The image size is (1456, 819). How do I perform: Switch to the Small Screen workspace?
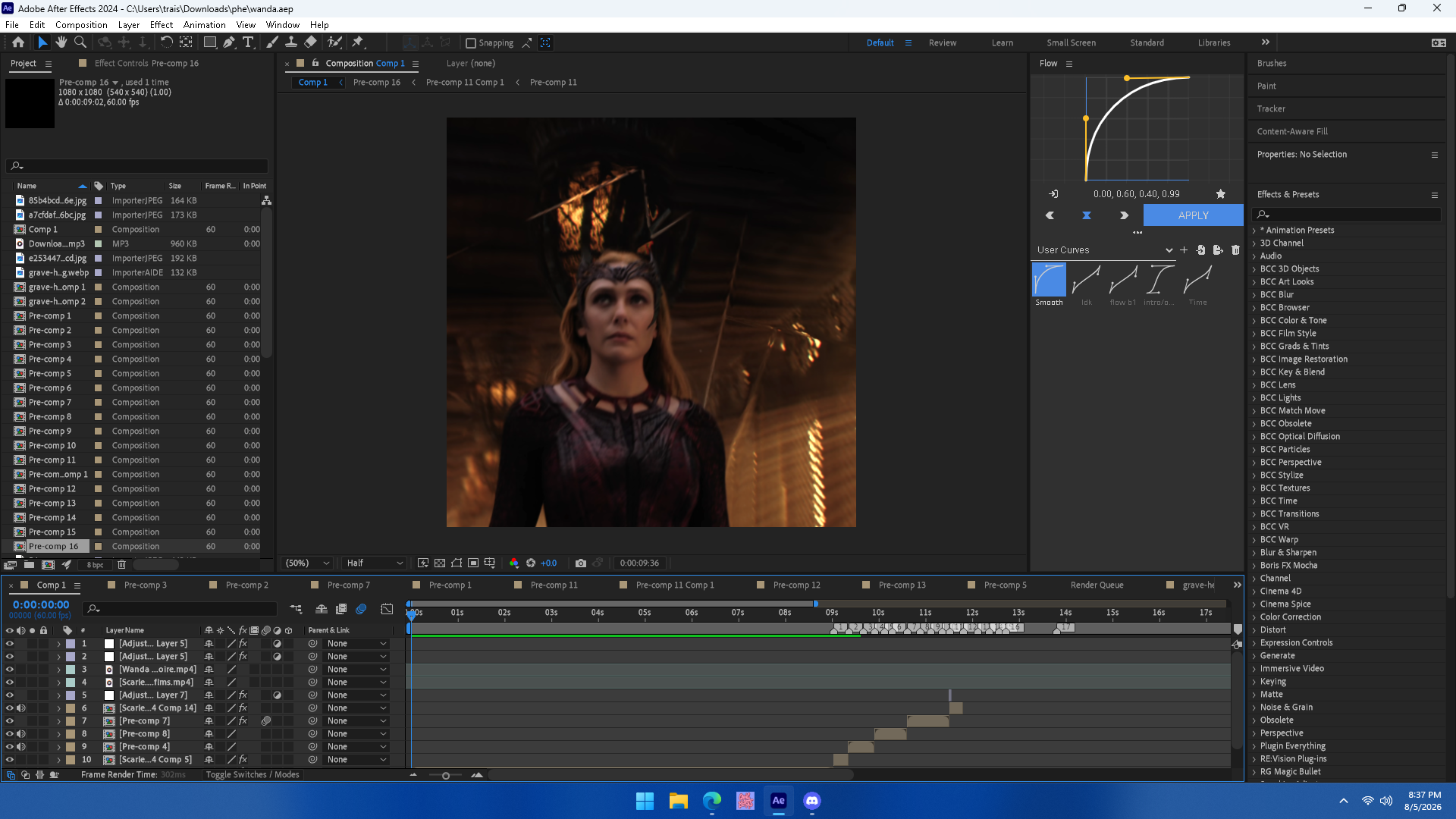tap(1071, 43)
